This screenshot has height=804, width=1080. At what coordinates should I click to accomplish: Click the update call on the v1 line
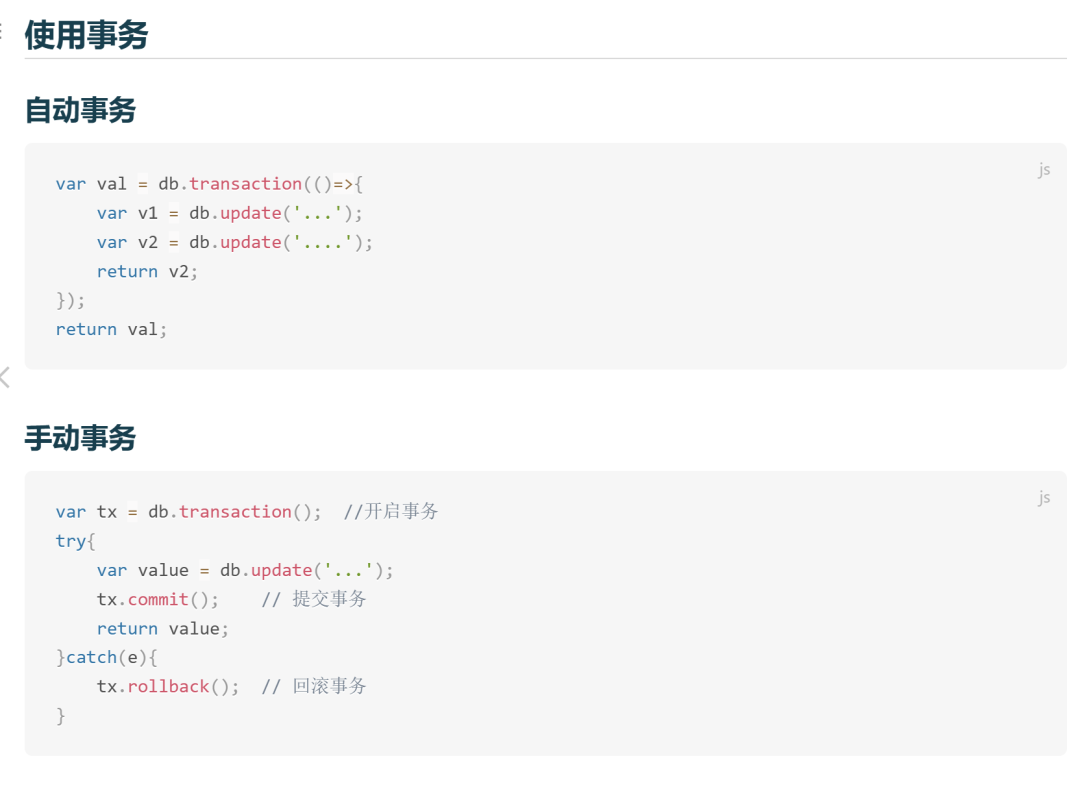pyautogui.click(x=251, y=214)
